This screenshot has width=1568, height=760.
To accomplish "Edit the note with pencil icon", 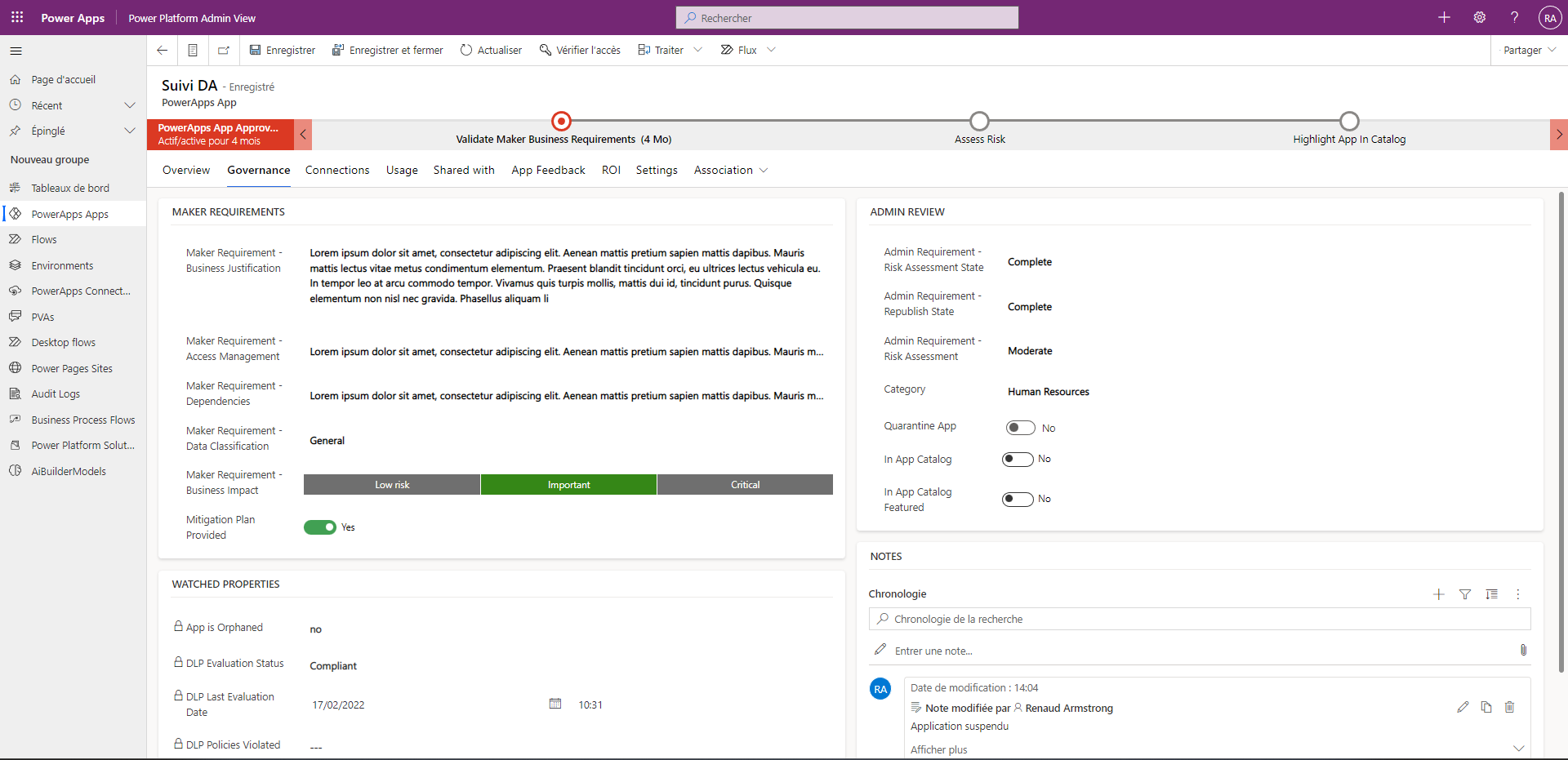I will coord(1463,707).
